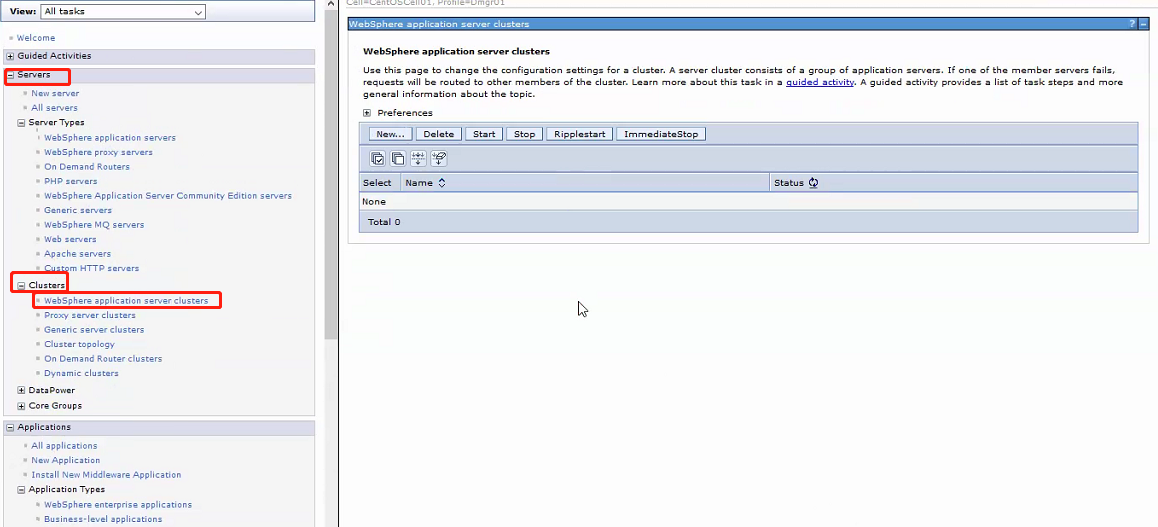Image resolution: width=1158 pixels, height=527 pixels.
Task: Open the View All tasks dropdown
Action: click(x=123, y=12)
